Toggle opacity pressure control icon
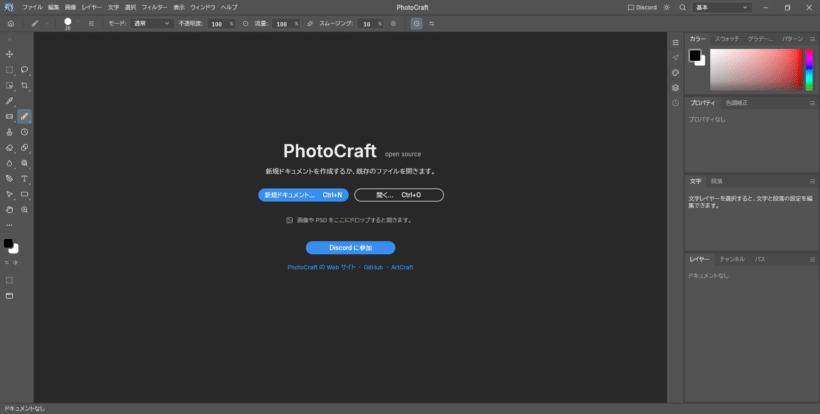Viewport: 820px width, 414px height. pos(245,24)
